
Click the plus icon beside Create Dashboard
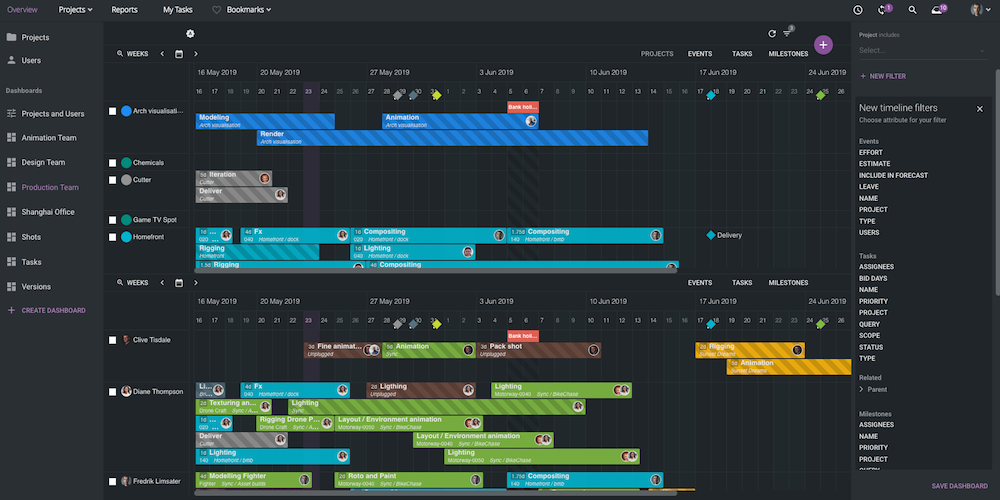(x=11, y=311)
